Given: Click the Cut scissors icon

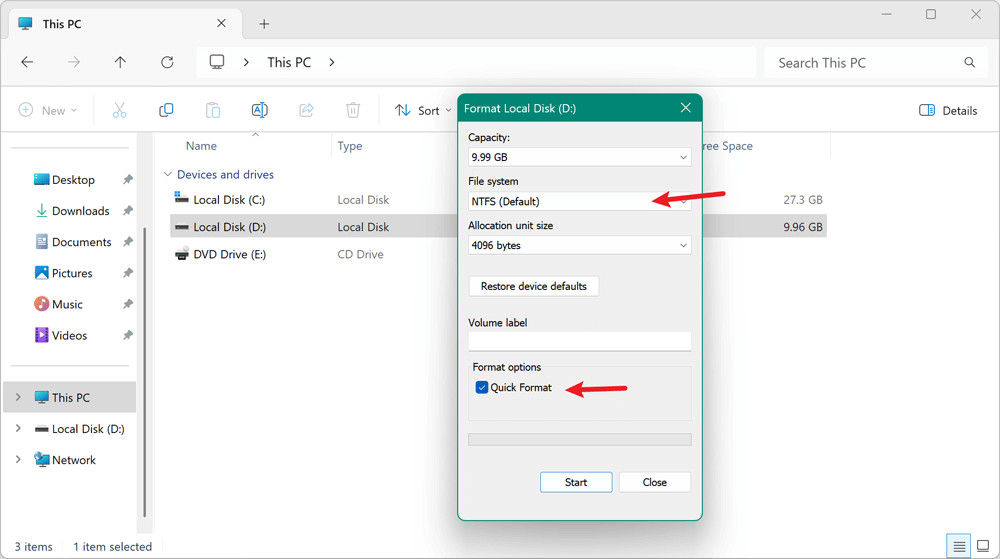Looking at the screenshot, I should (x=119, y=110).
